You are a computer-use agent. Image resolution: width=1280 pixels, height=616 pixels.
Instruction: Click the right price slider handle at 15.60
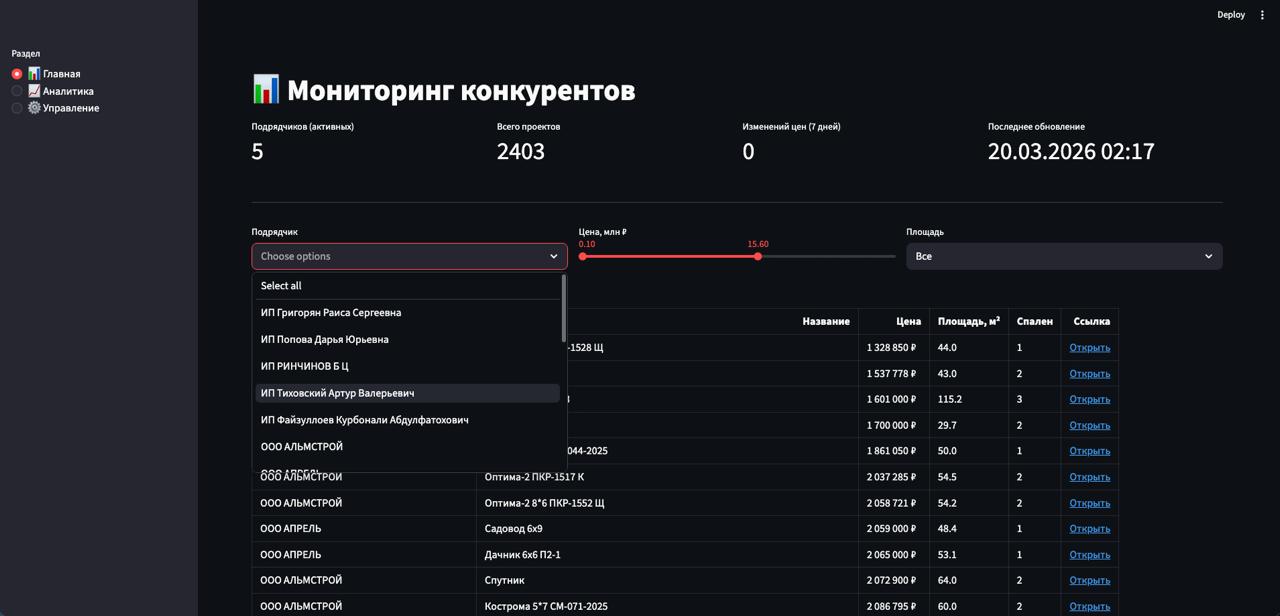(x=757, y=256)
